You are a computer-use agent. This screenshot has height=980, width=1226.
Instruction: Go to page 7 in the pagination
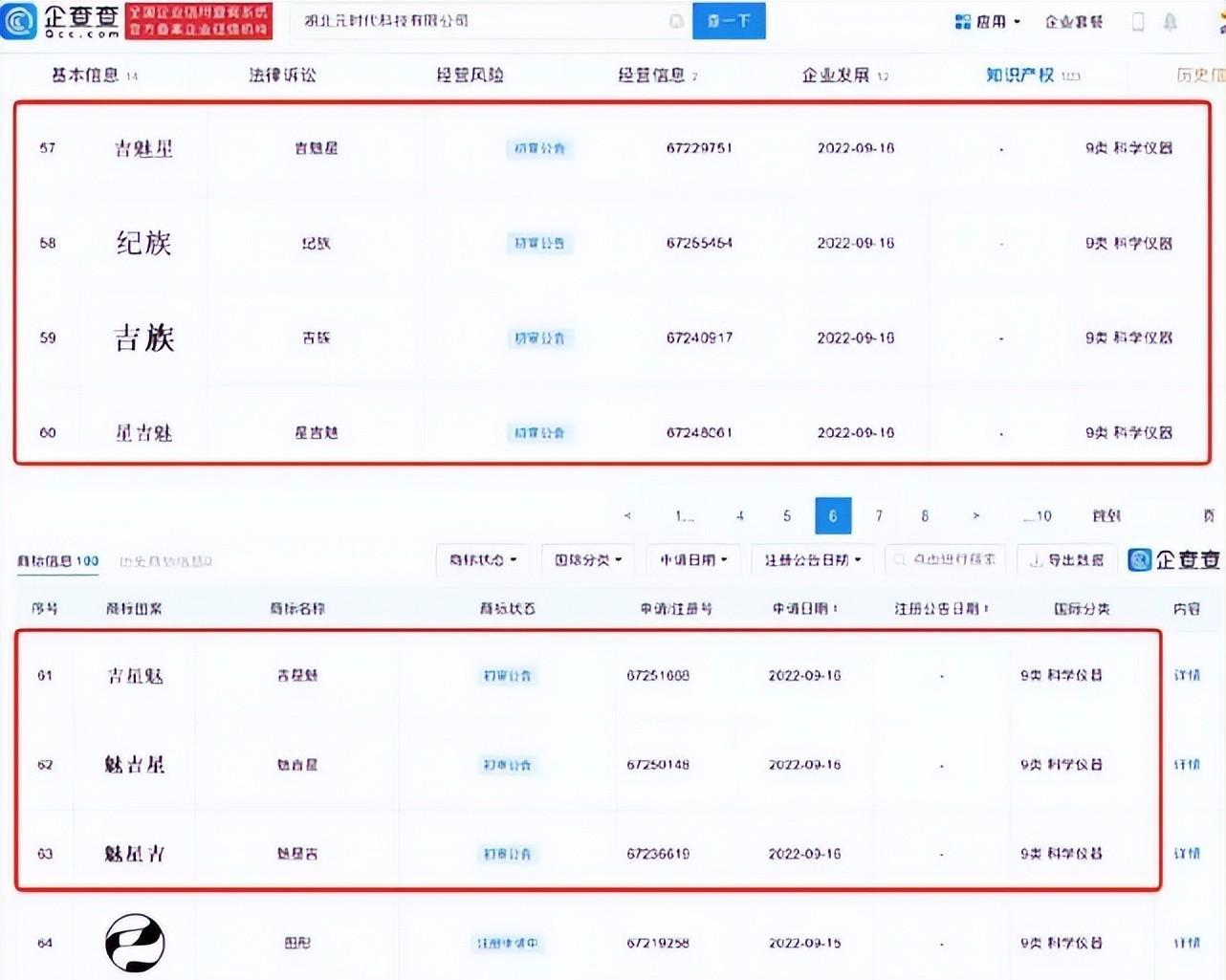878,515
